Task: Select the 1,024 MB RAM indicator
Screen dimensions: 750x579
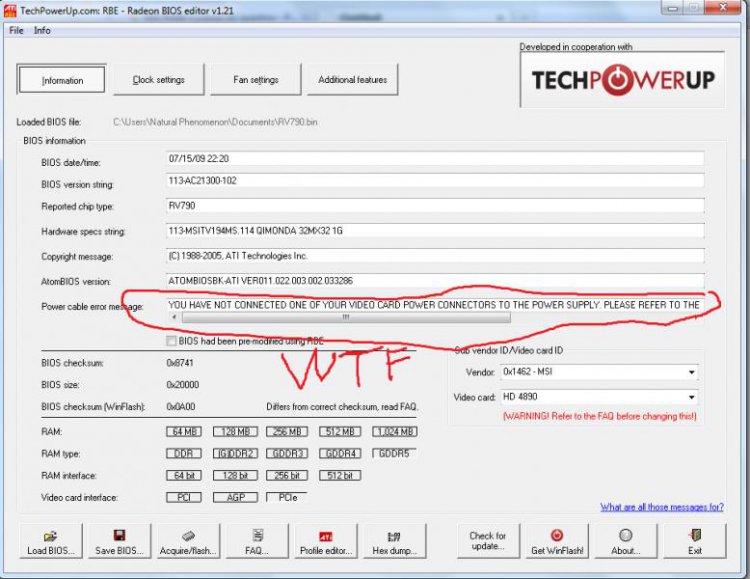Action: click(x=395, y=432)
